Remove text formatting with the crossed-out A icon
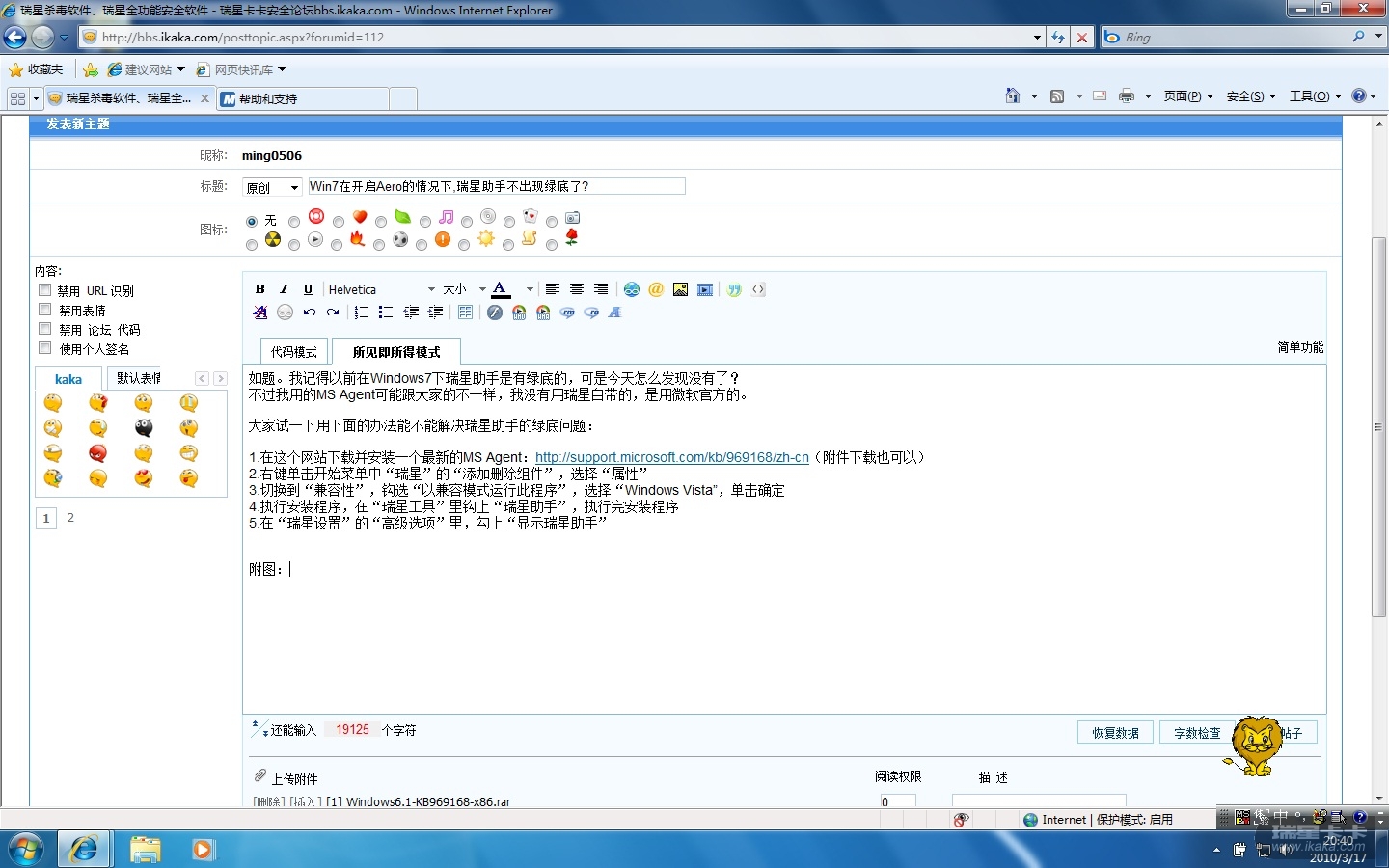 click(x=260, y=312)
